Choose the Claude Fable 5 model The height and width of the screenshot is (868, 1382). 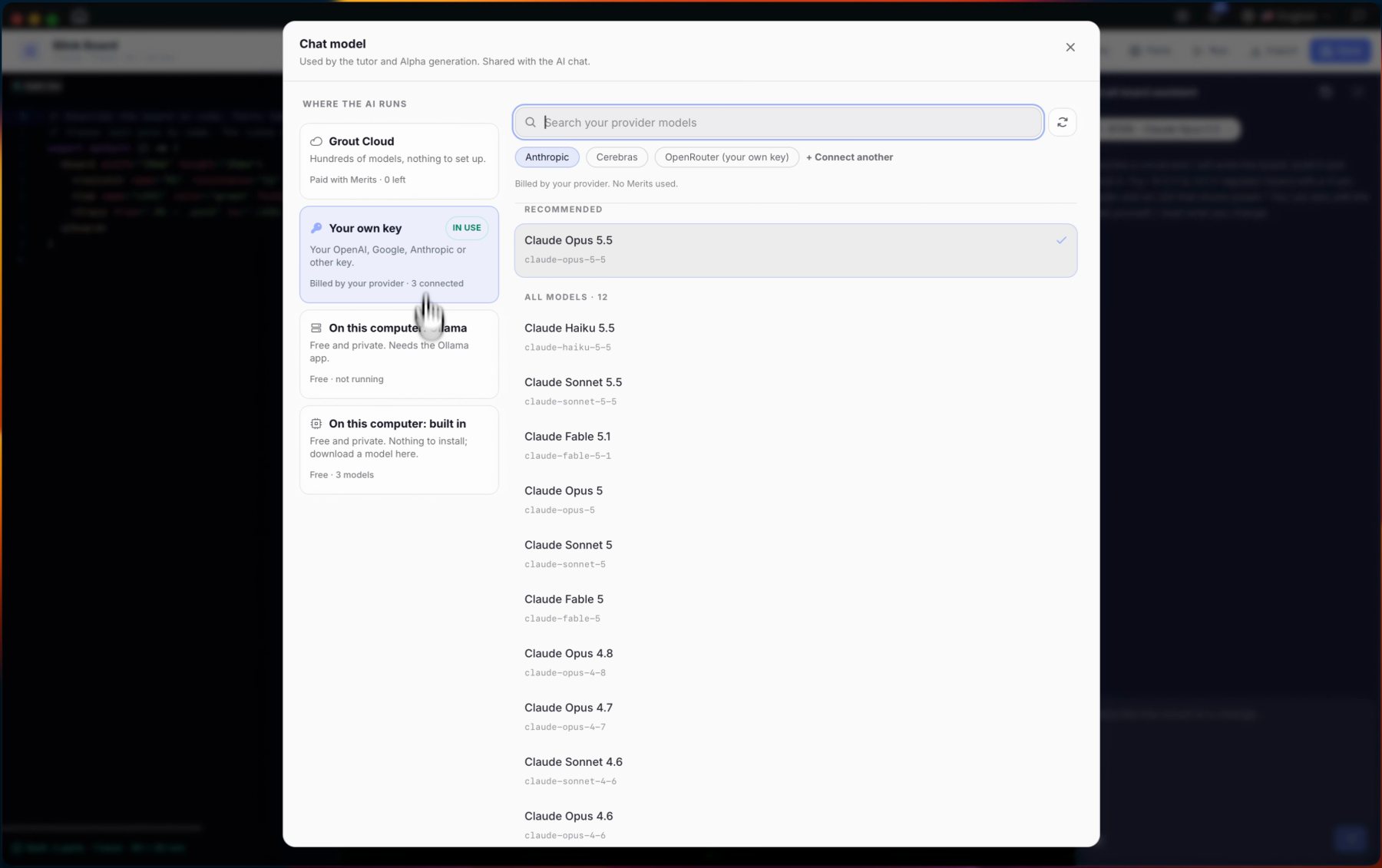coord(795,609)
